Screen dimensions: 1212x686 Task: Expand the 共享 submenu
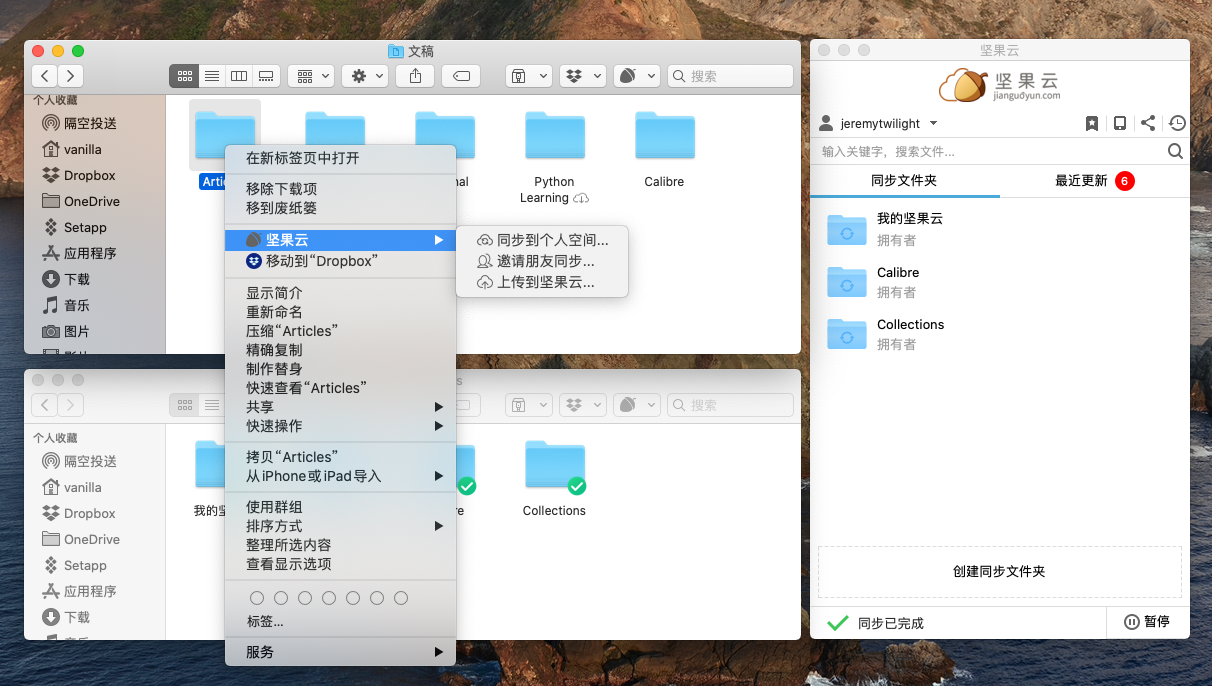click(340, 407)
